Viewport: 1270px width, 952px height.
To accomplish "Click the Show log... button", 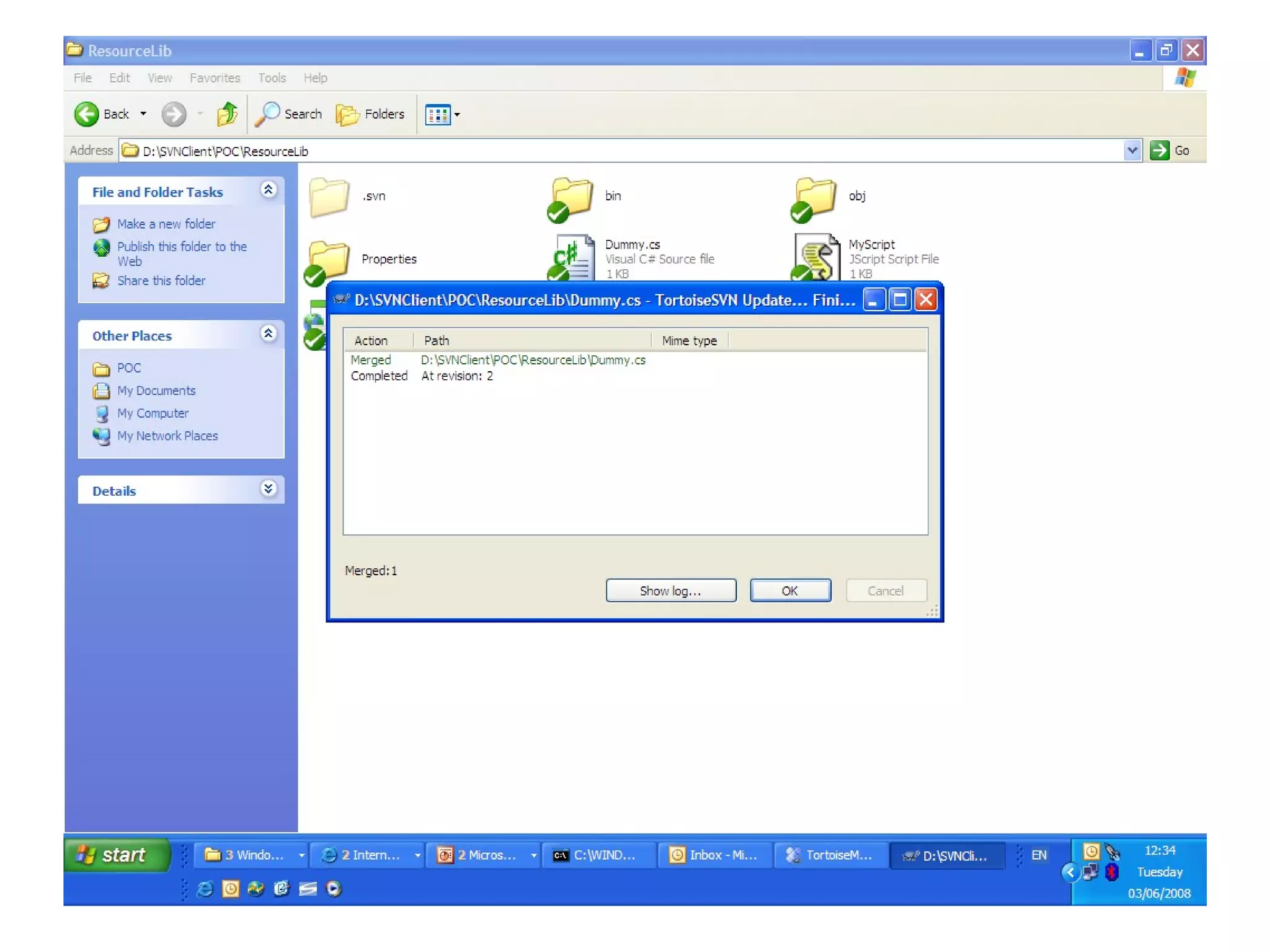I will point(670,591).
